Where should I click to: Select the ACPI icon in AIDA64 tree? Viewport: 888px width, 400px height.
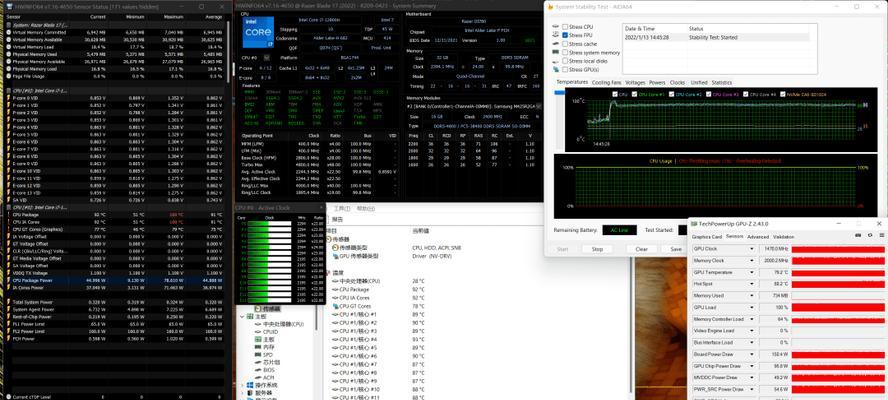[x=258, y=377]
